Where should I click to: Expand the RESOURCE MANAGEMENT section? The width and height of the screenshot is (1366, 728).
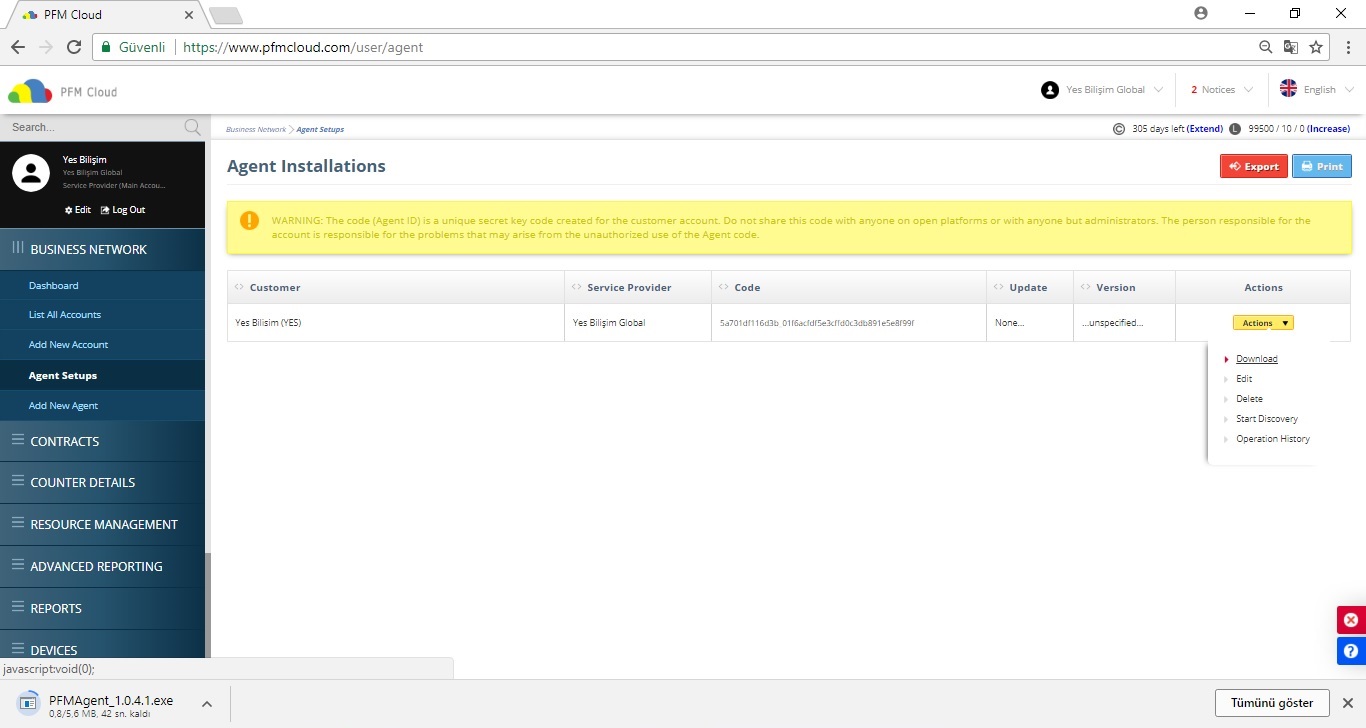102,524
